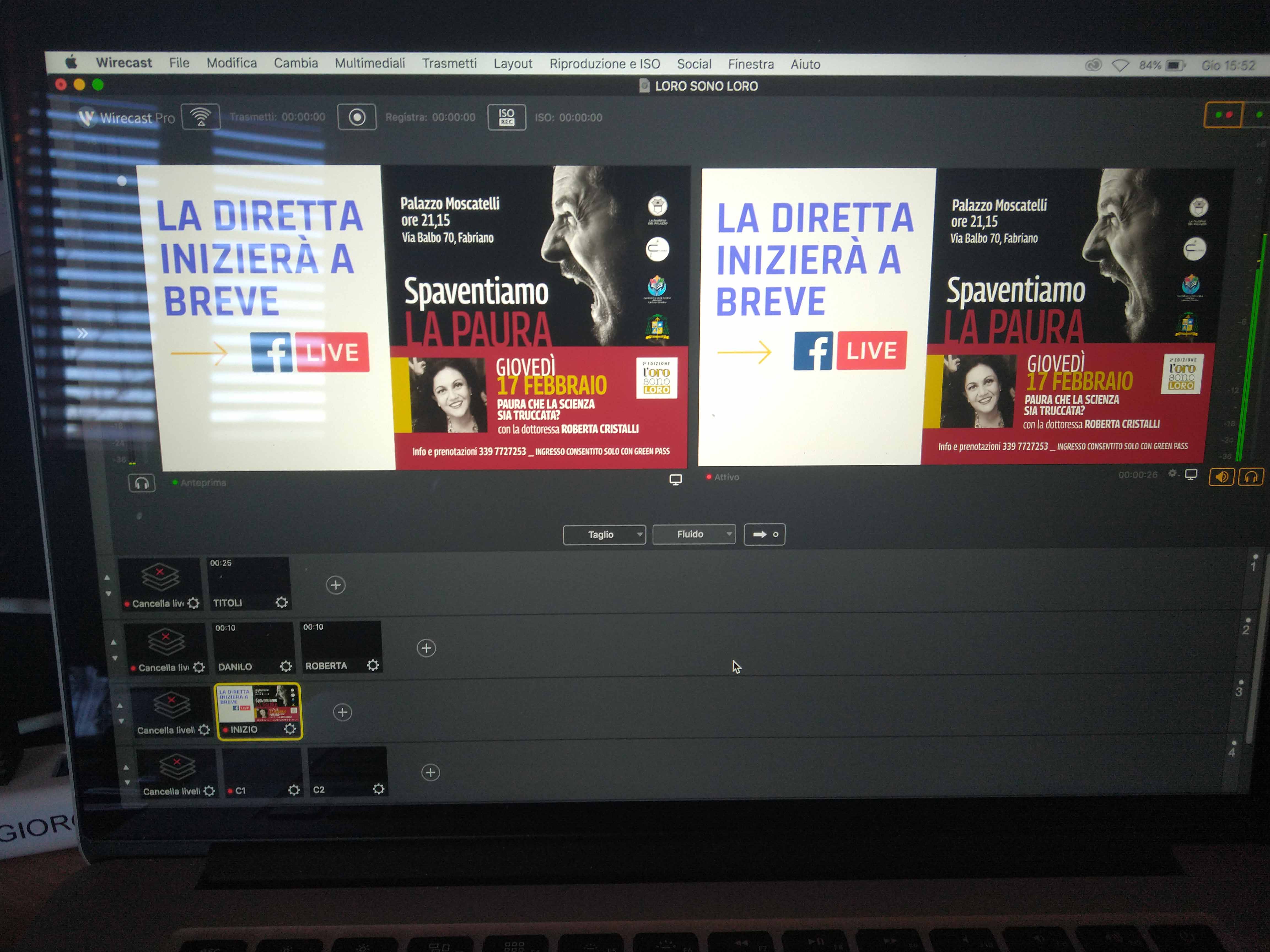Open gear on layer 3 Cancella livello
This screenshot has height=952, width=1270.
pos(204,730)
